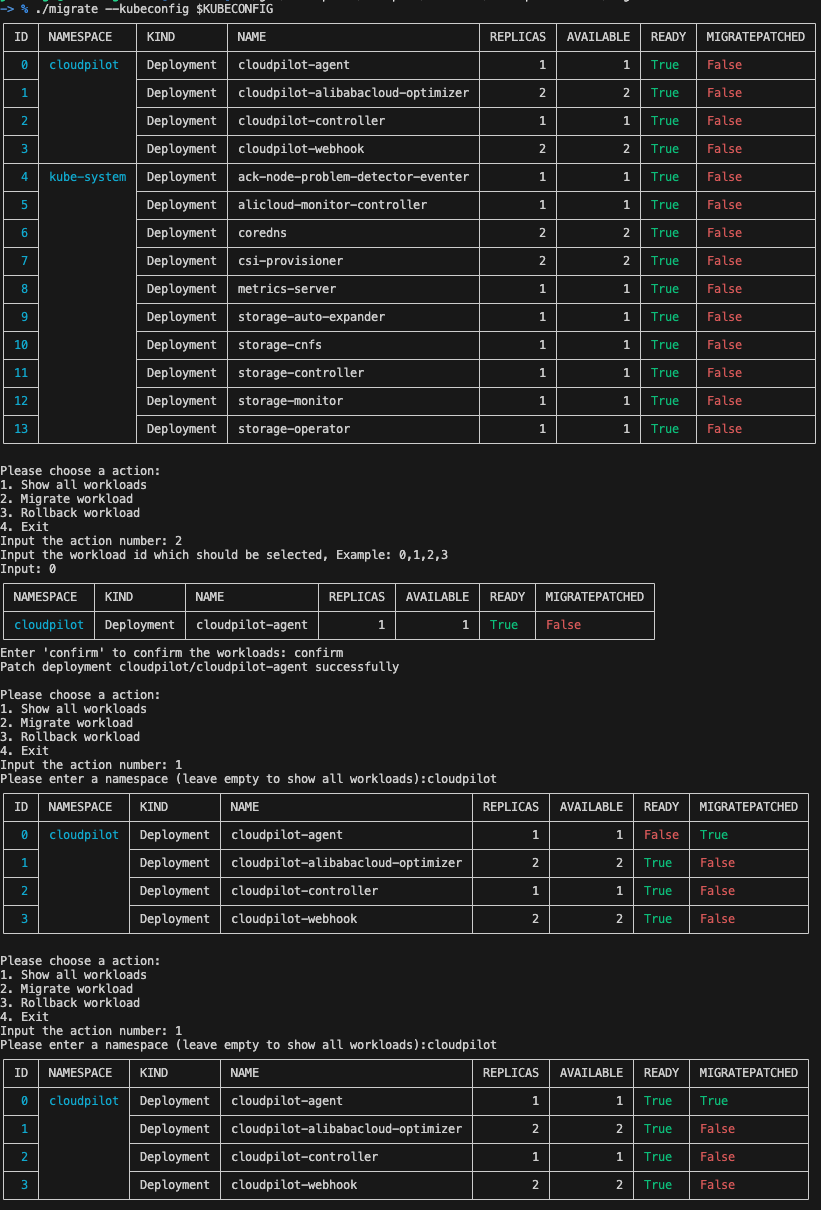Click the red False value in a READY column
The width and height of the screenshot is (821, 1210).
(661, 835)
